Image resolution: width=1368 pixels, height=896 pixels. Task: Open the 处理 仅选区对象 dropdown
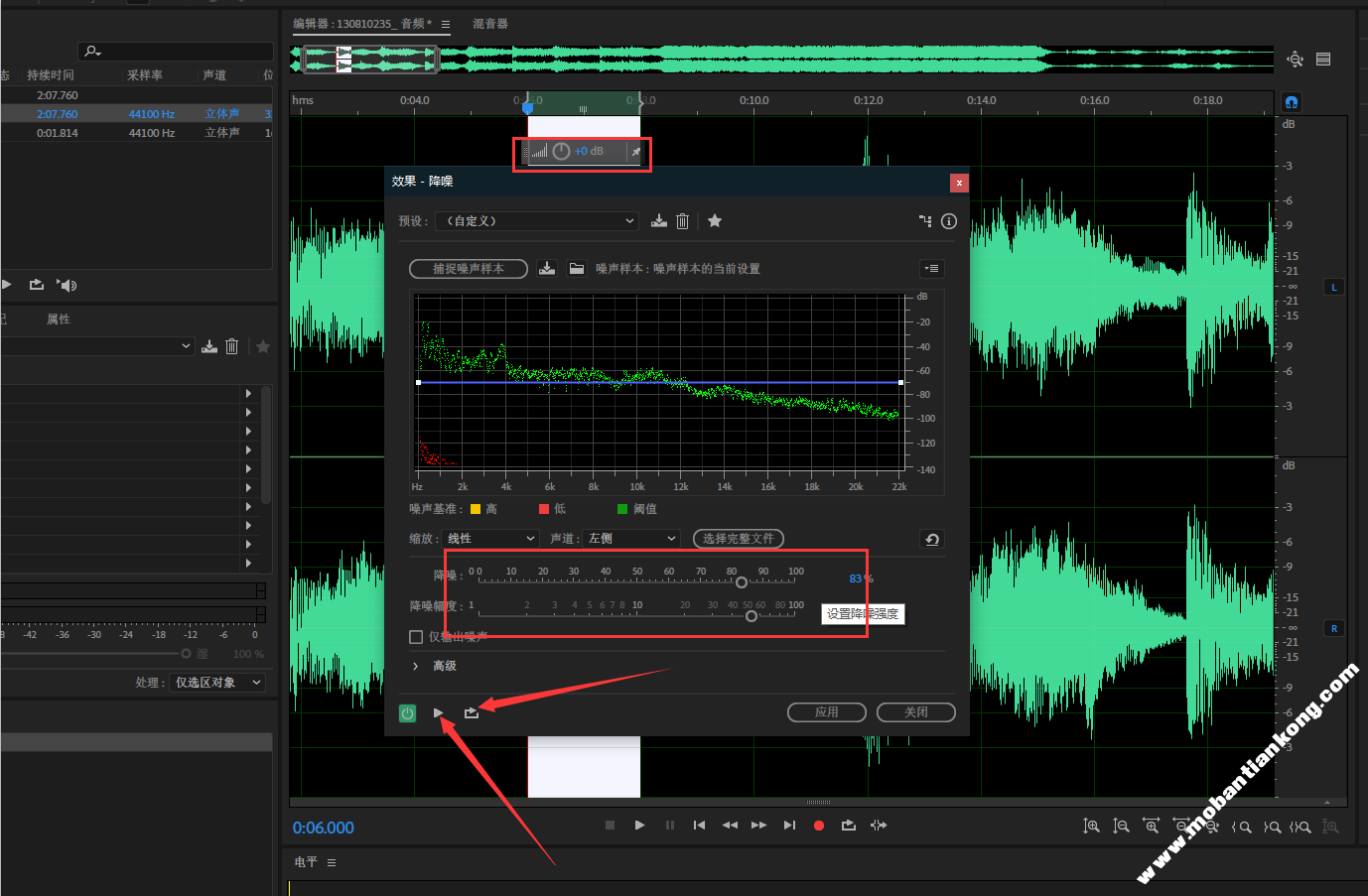click(218, 683)
